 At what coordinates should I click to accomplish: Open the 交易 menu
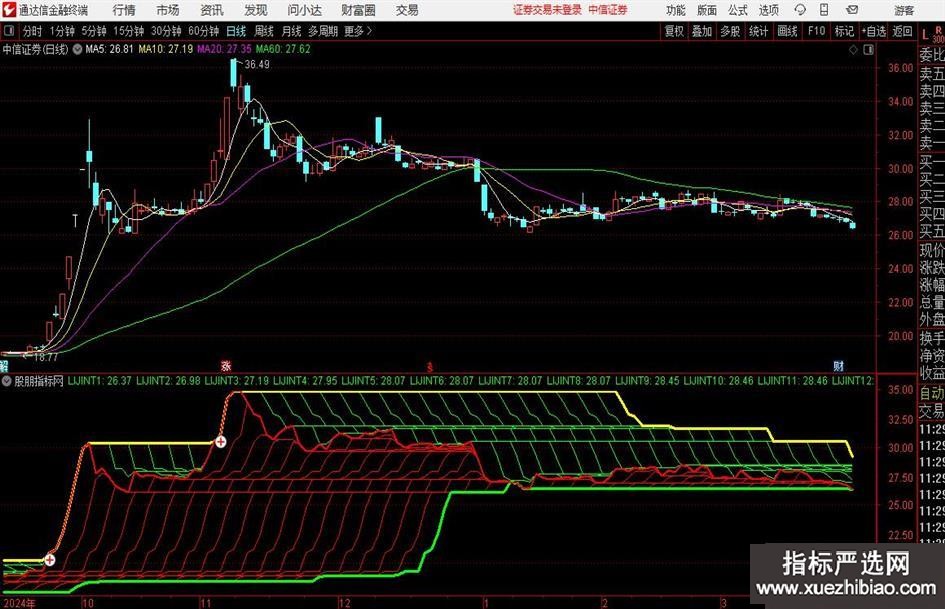pos(407,10)
